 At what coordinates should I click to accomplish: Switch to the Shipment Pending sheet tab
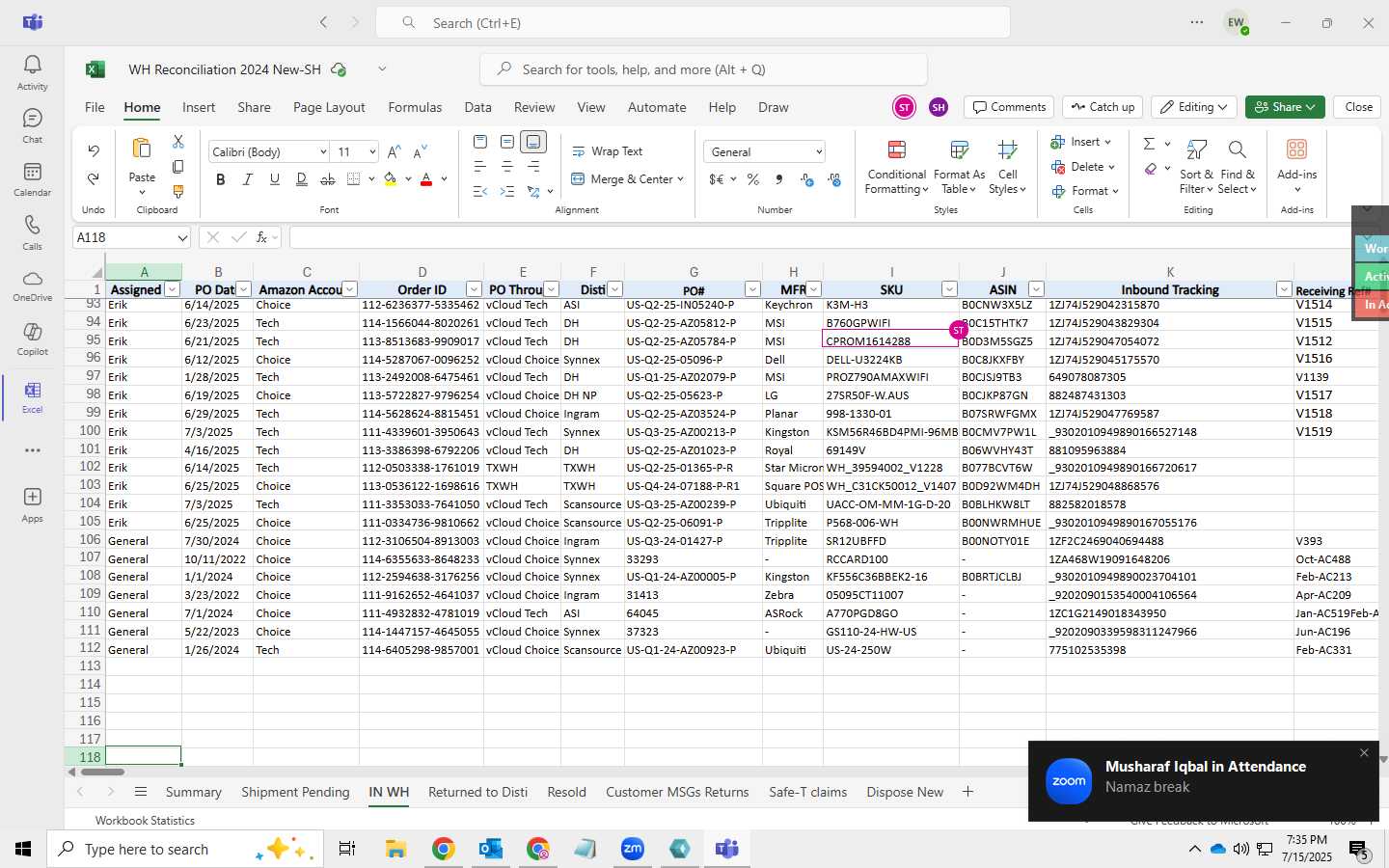point(295,792)
